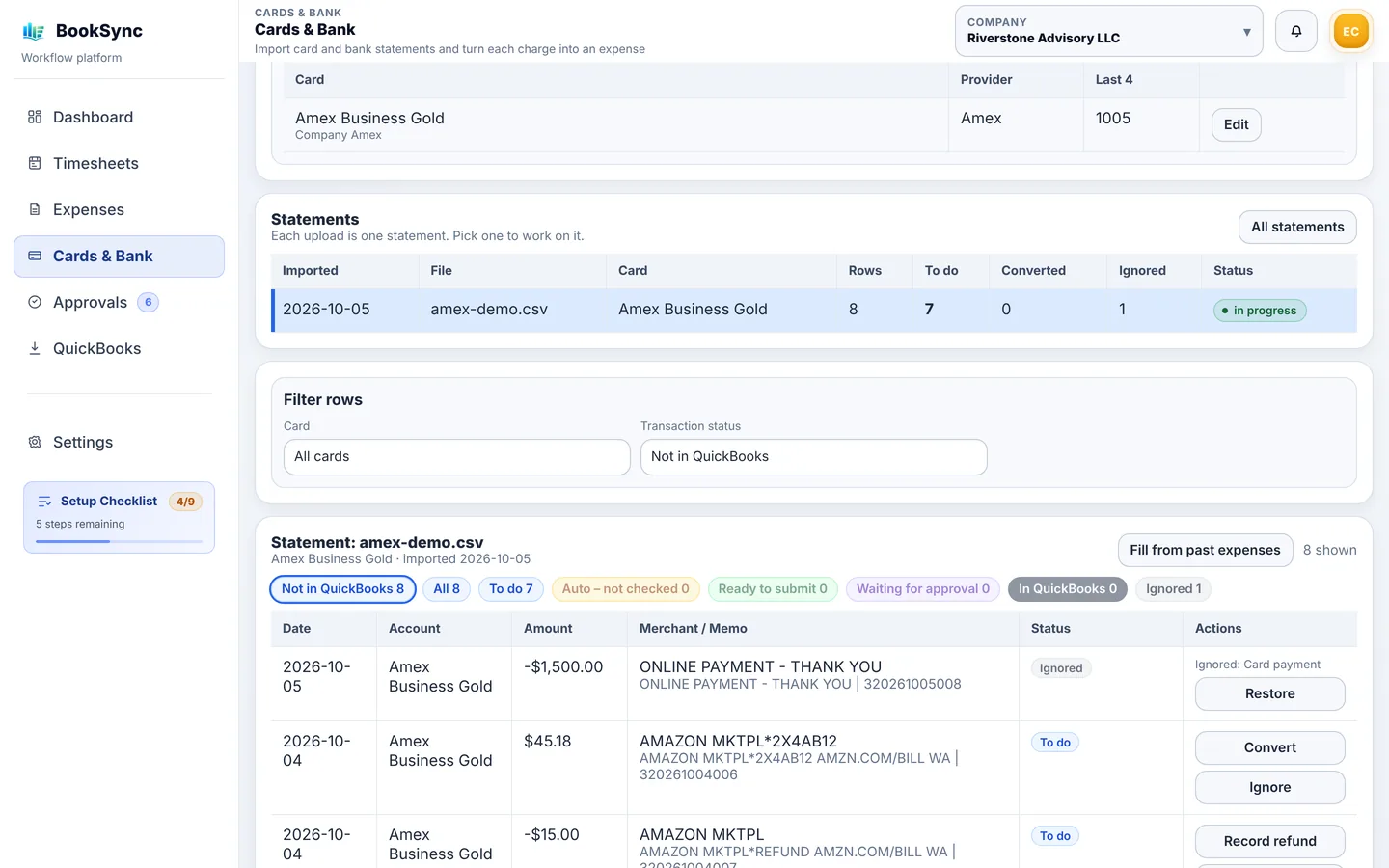This screenshot has width=1389, height=868.
Task: Select the All 8 filter chip
Action: [x=447, y=589]
